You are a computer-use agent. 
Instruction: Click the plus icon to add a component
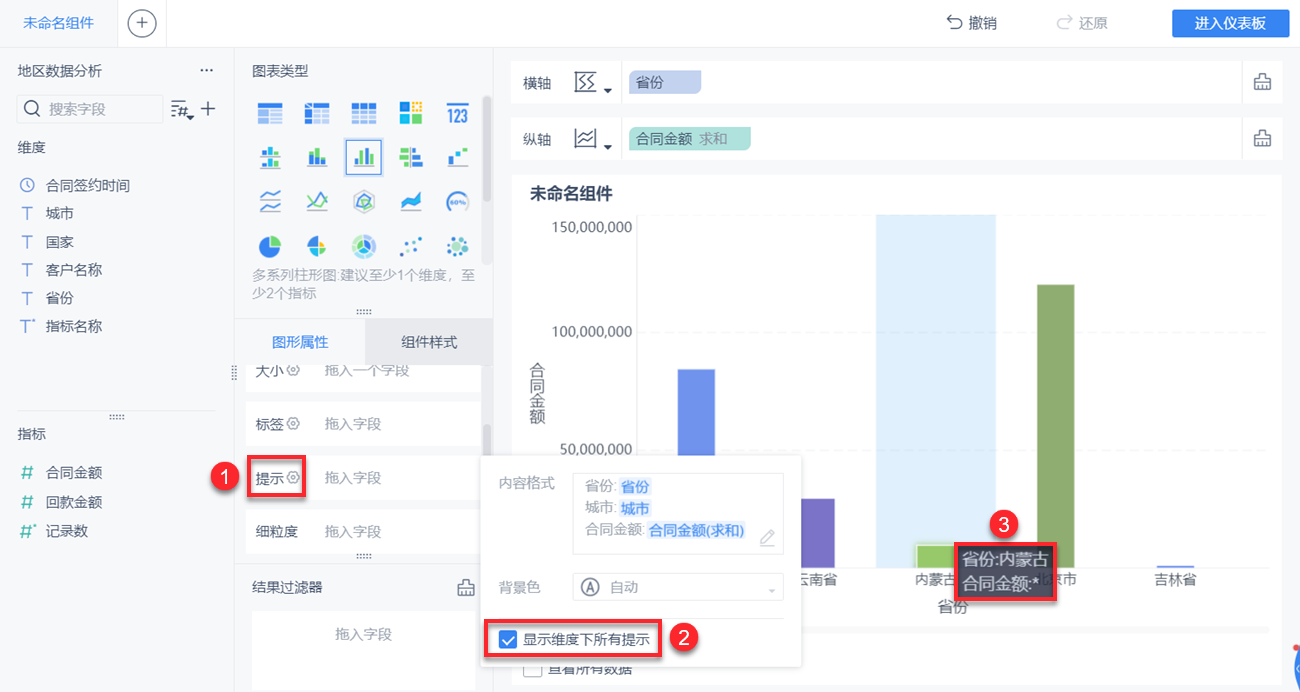coord(142,23)
